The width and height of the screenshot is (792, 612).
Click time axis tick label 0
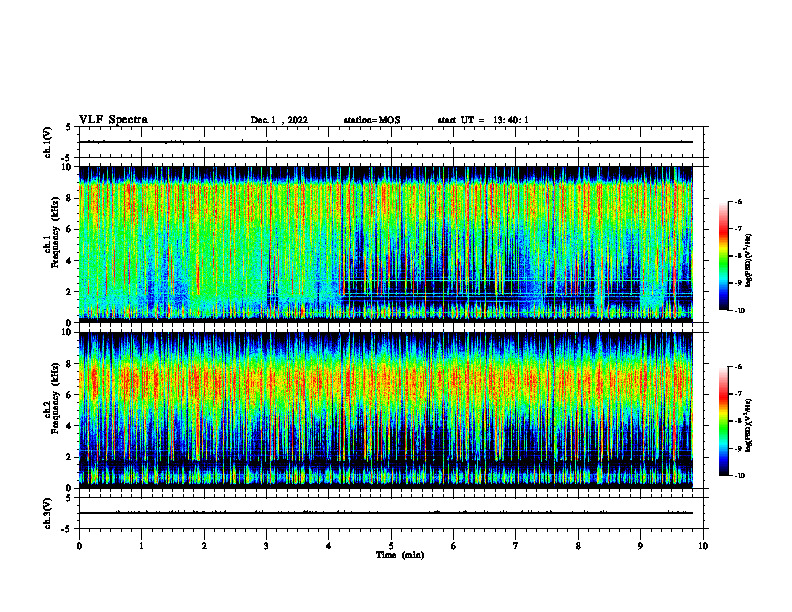coord(79,546)
